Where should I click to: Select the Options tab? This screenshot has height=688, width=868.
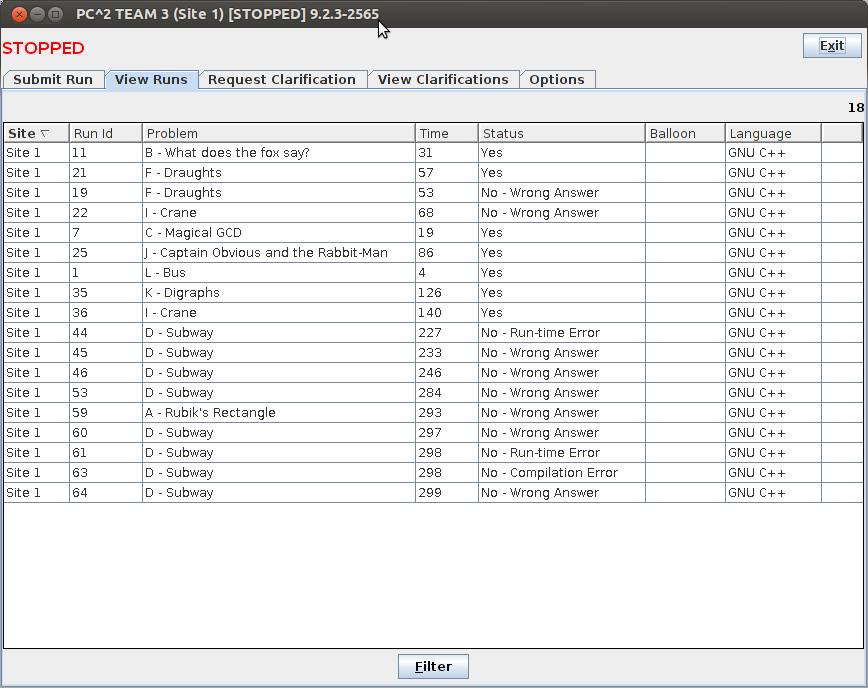click(x=557, y=80)
